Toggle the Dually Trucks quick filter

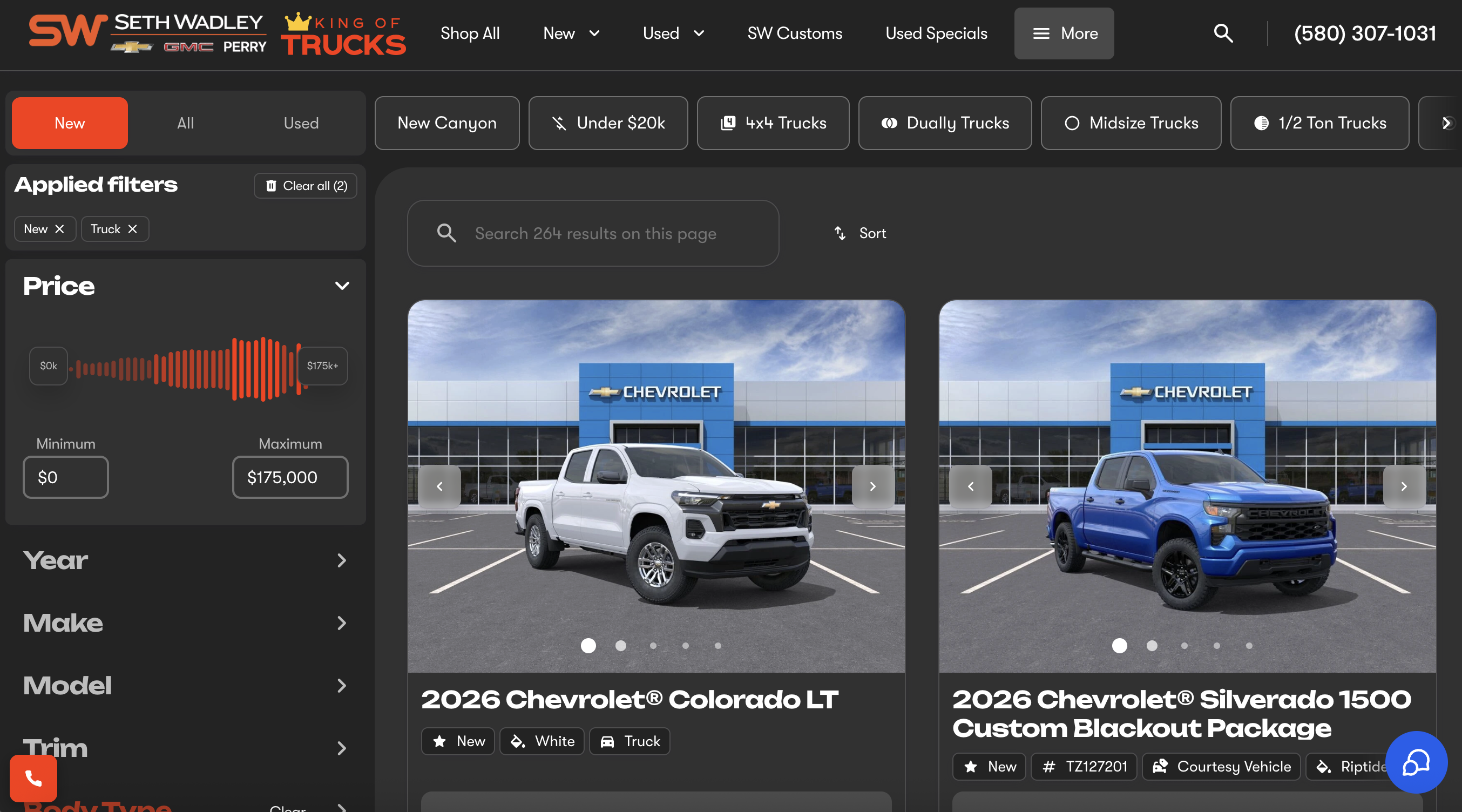click(x=945, y=123)
